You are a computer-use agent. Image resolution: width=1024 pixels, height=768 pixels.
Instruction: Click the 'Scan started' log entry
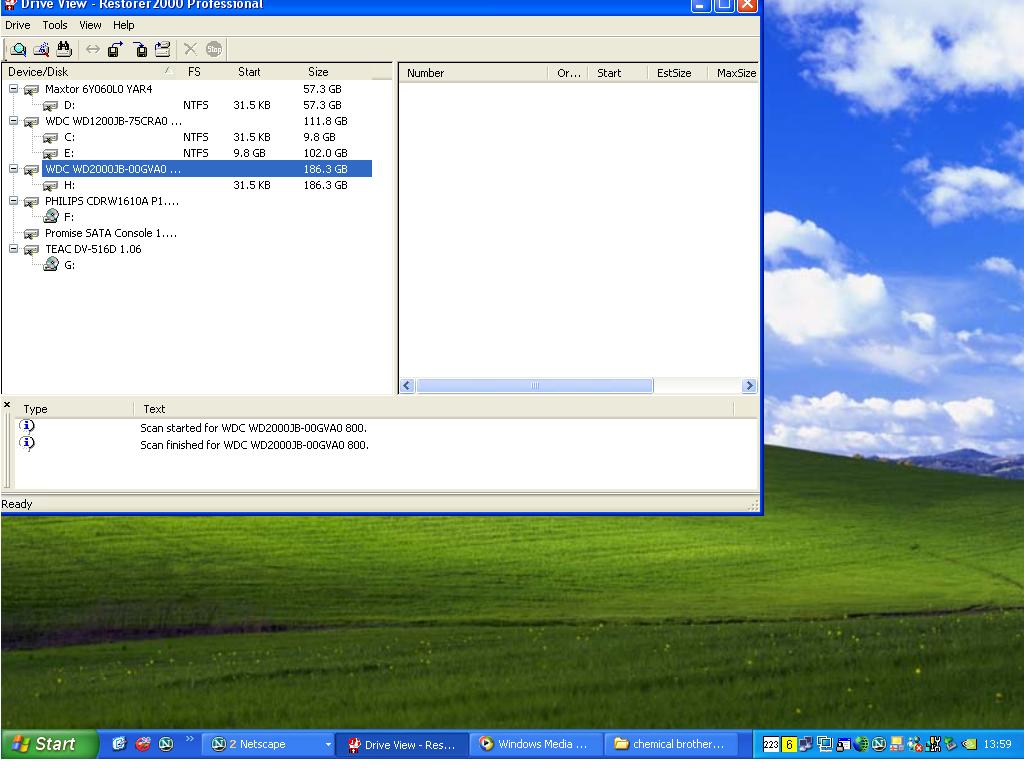(x=253, y=428)
